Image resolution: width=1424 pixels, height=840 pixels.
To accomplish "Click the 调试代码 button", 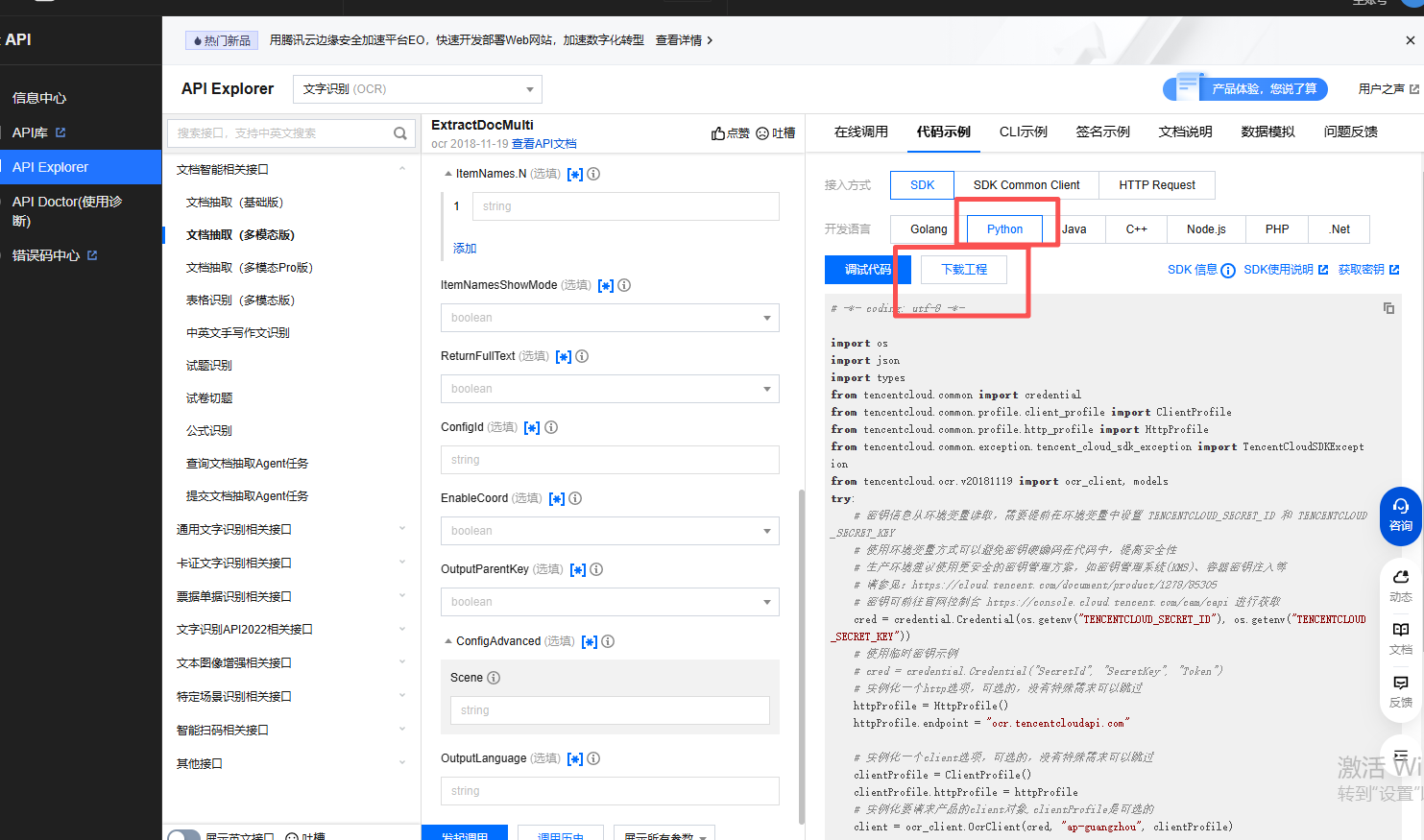I will click(x=868, y=270).
